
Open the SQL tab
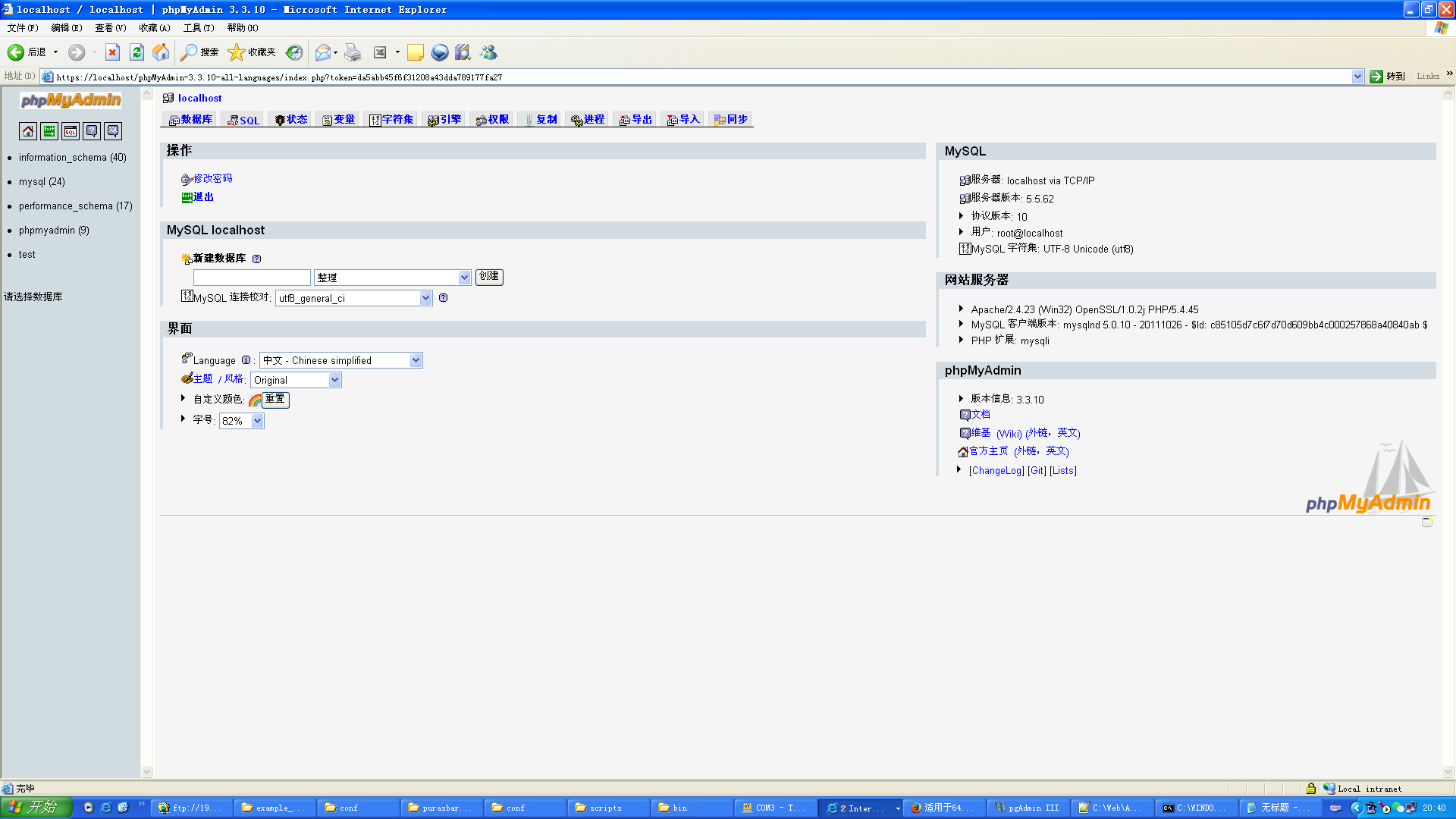[x=243, y=120]
